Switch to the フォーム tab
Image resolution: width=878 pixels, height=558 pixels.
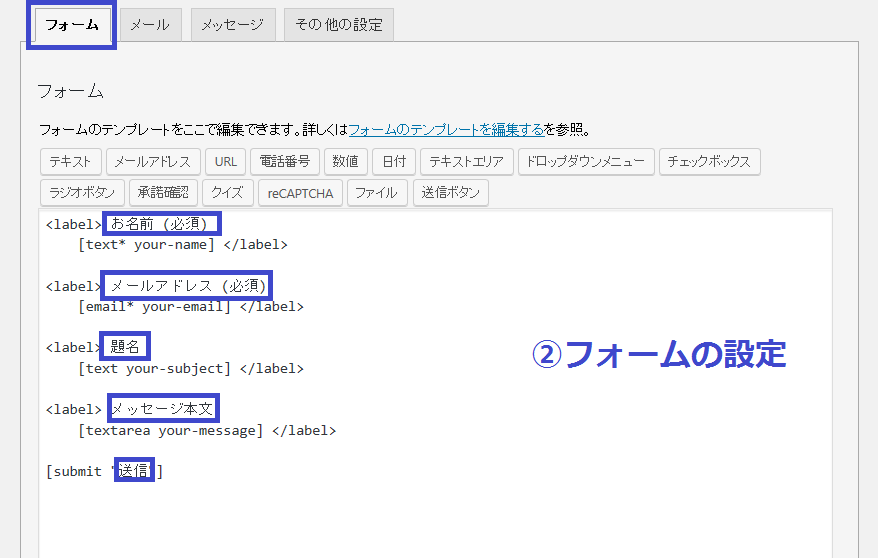[x=71, y=25]
